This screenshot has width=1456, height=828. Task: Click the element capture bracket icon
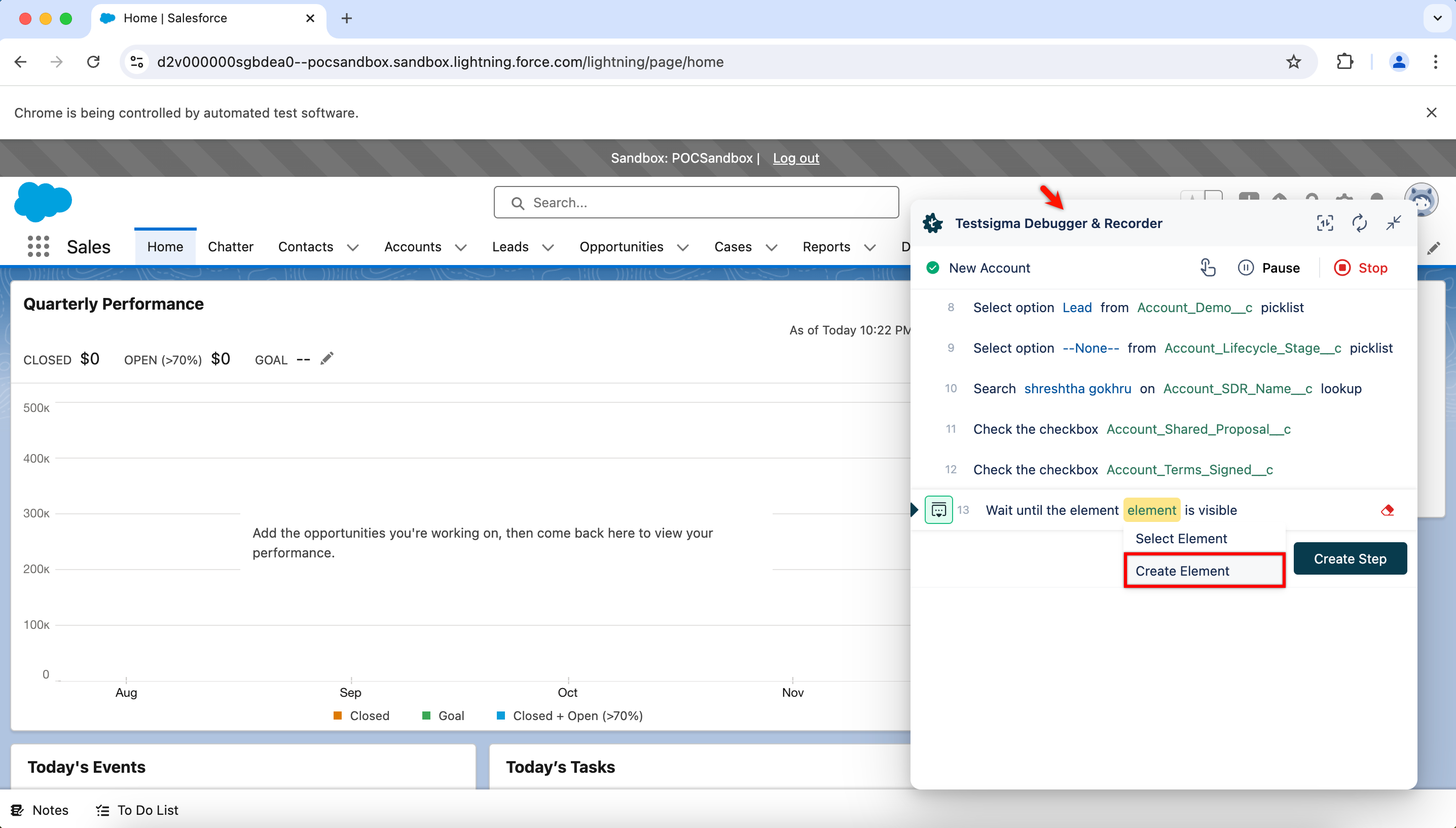pos(1325,223)
